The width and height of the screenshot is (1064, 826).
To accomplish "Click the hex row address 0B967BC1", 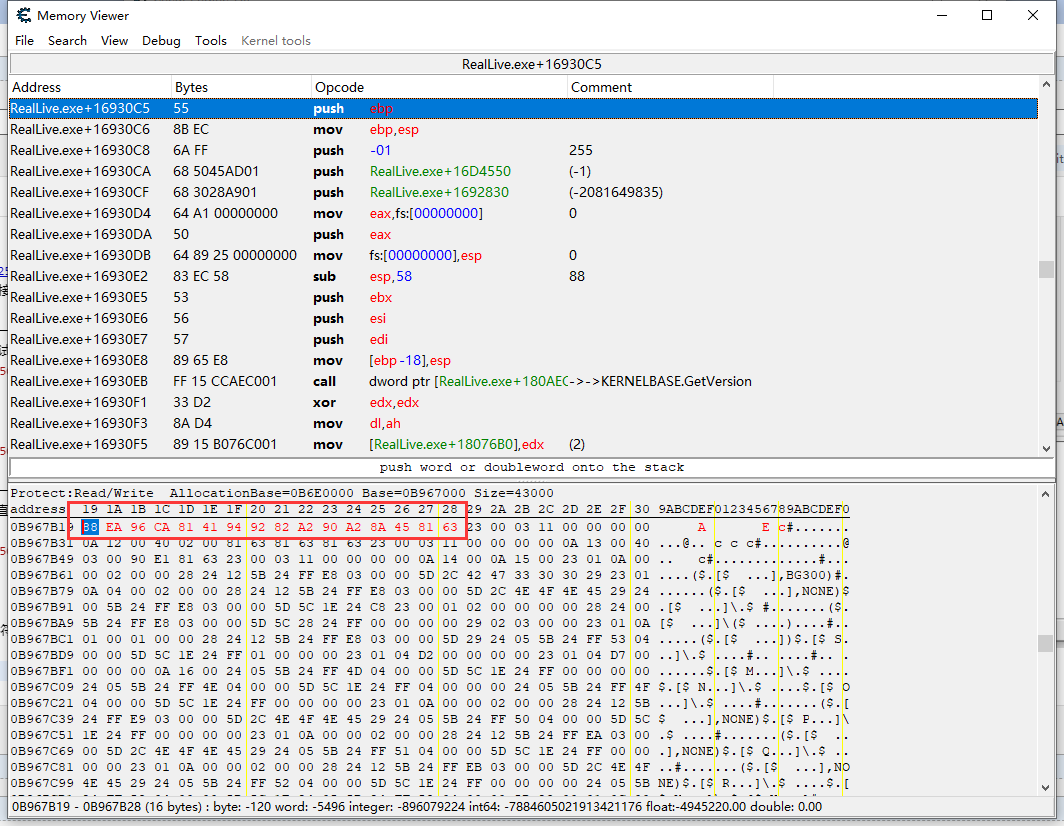I will [x=42, y=639].
